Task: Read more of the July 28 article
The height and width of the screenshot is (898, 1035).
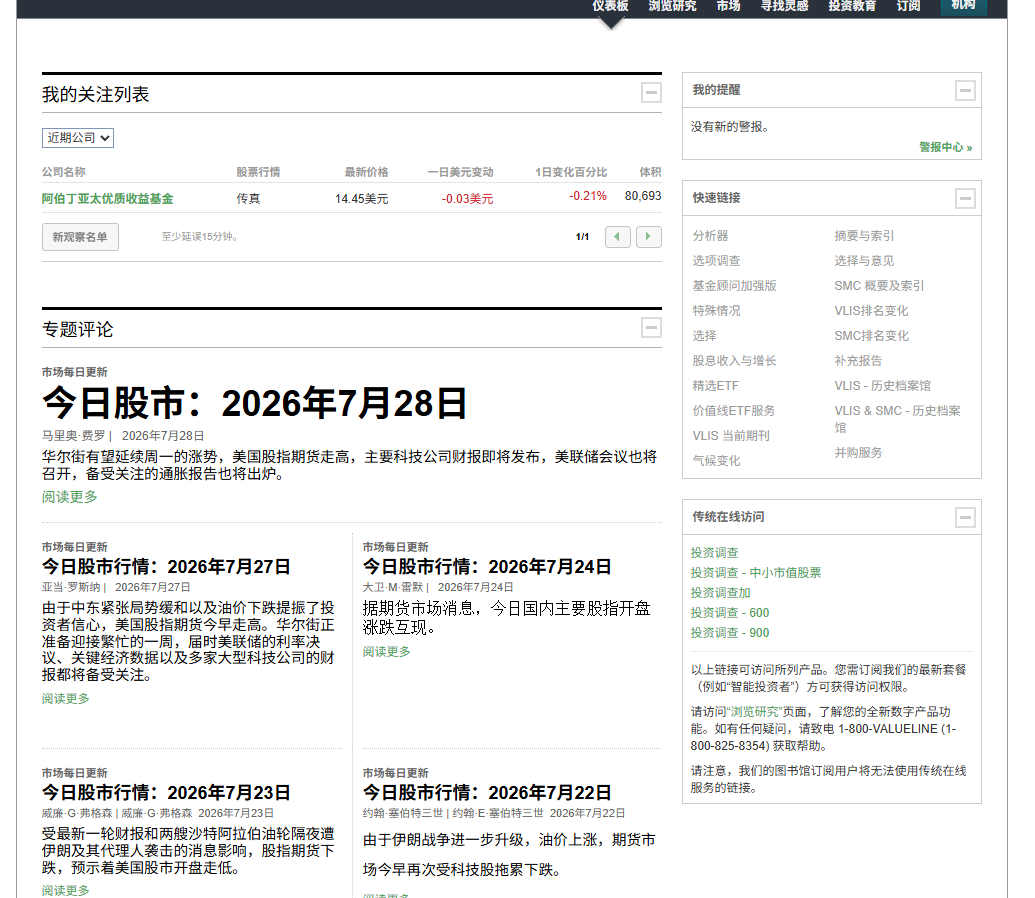Action: pyautogui.click(x=69, y=497)
